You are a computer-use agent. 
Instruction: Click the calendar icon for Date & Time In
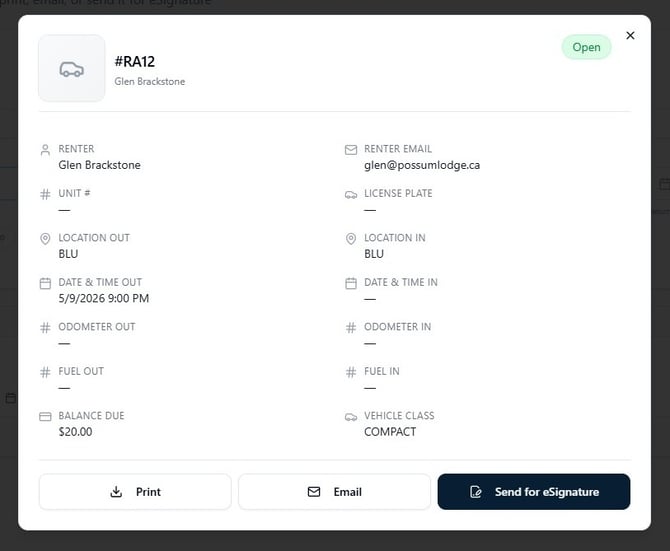351,283
